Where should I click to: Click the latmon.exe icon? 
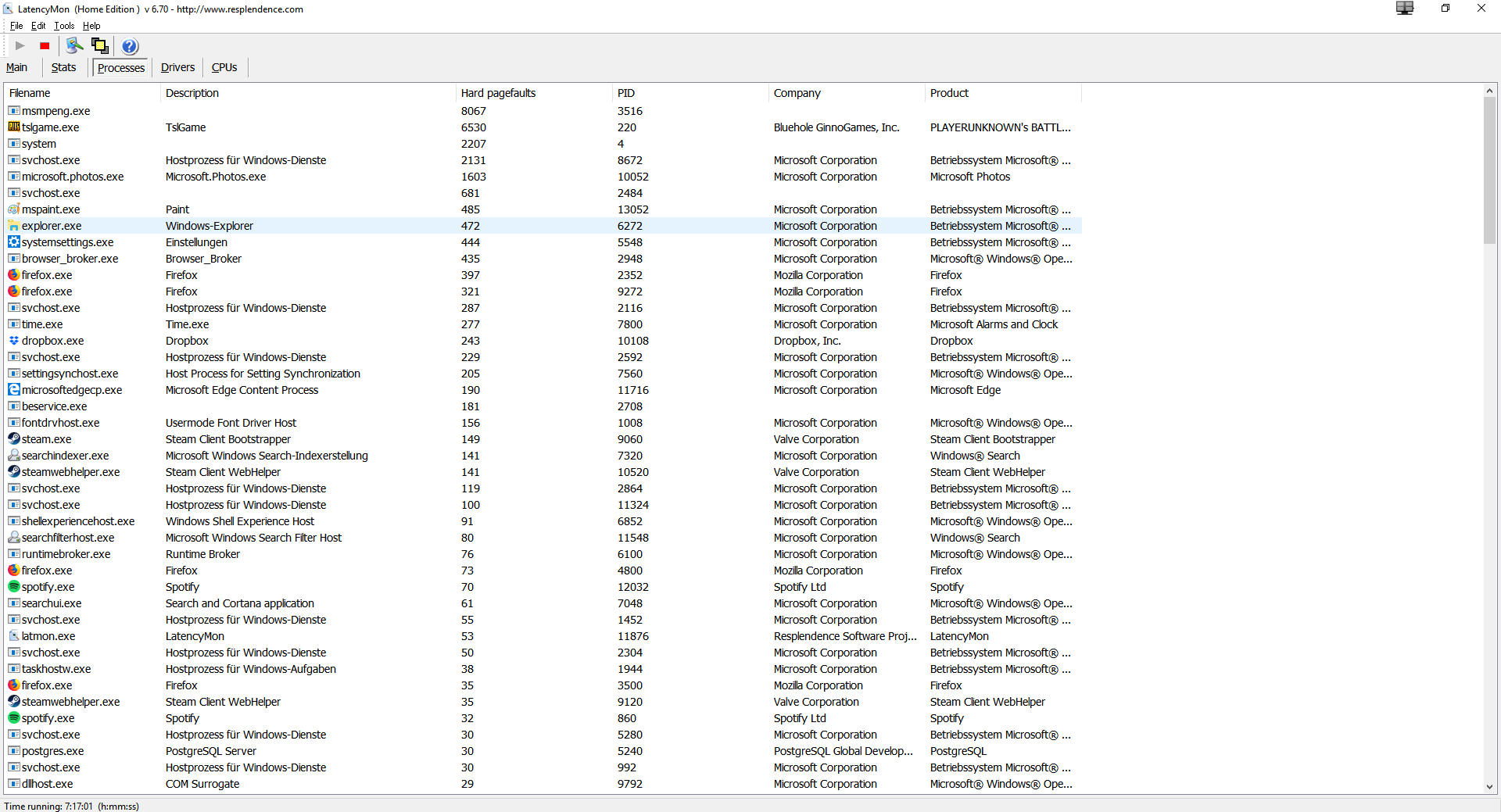[x=14, y=635]
